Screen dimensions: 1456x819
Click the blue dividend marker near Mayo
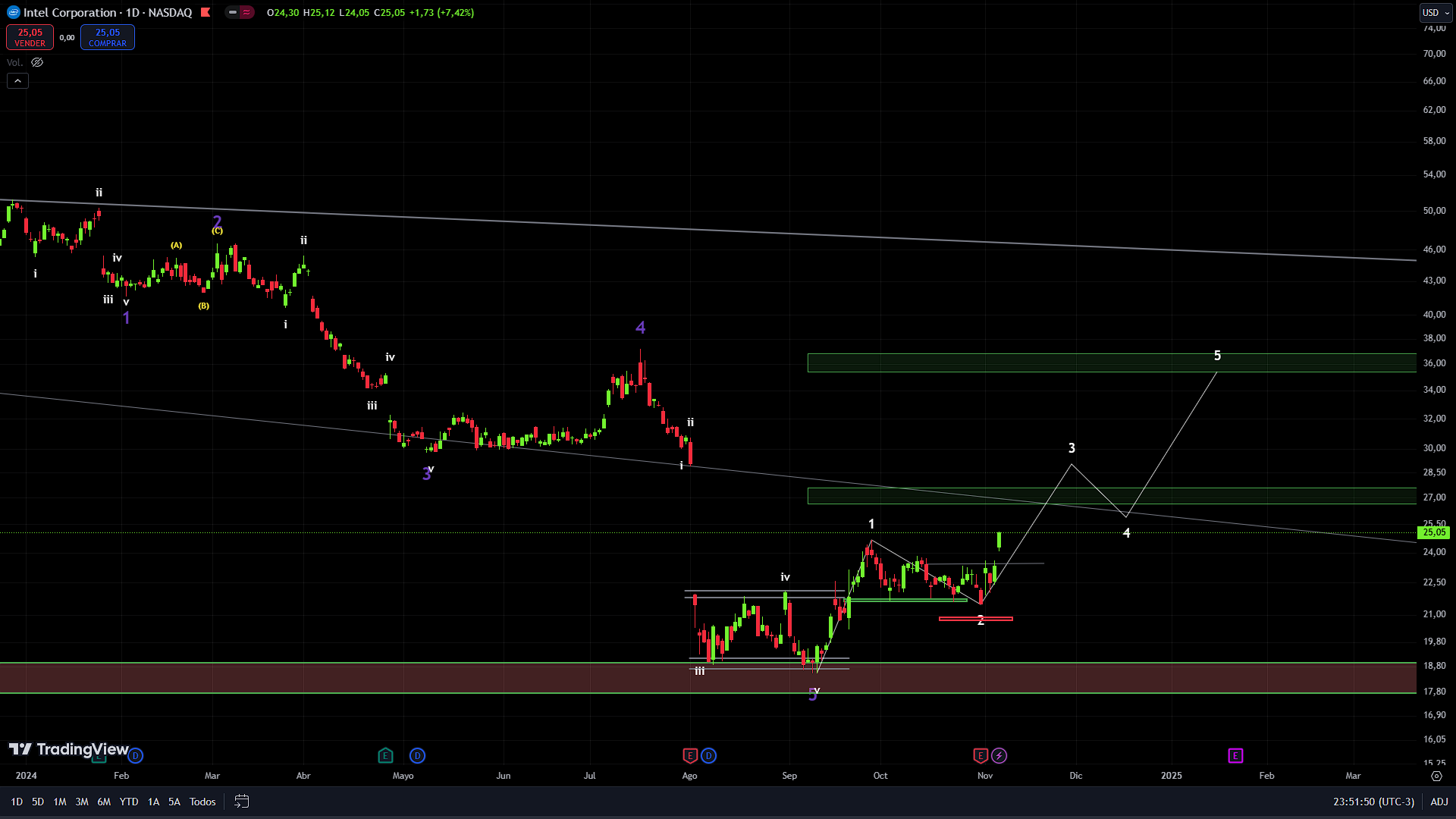tap(417, 755)
